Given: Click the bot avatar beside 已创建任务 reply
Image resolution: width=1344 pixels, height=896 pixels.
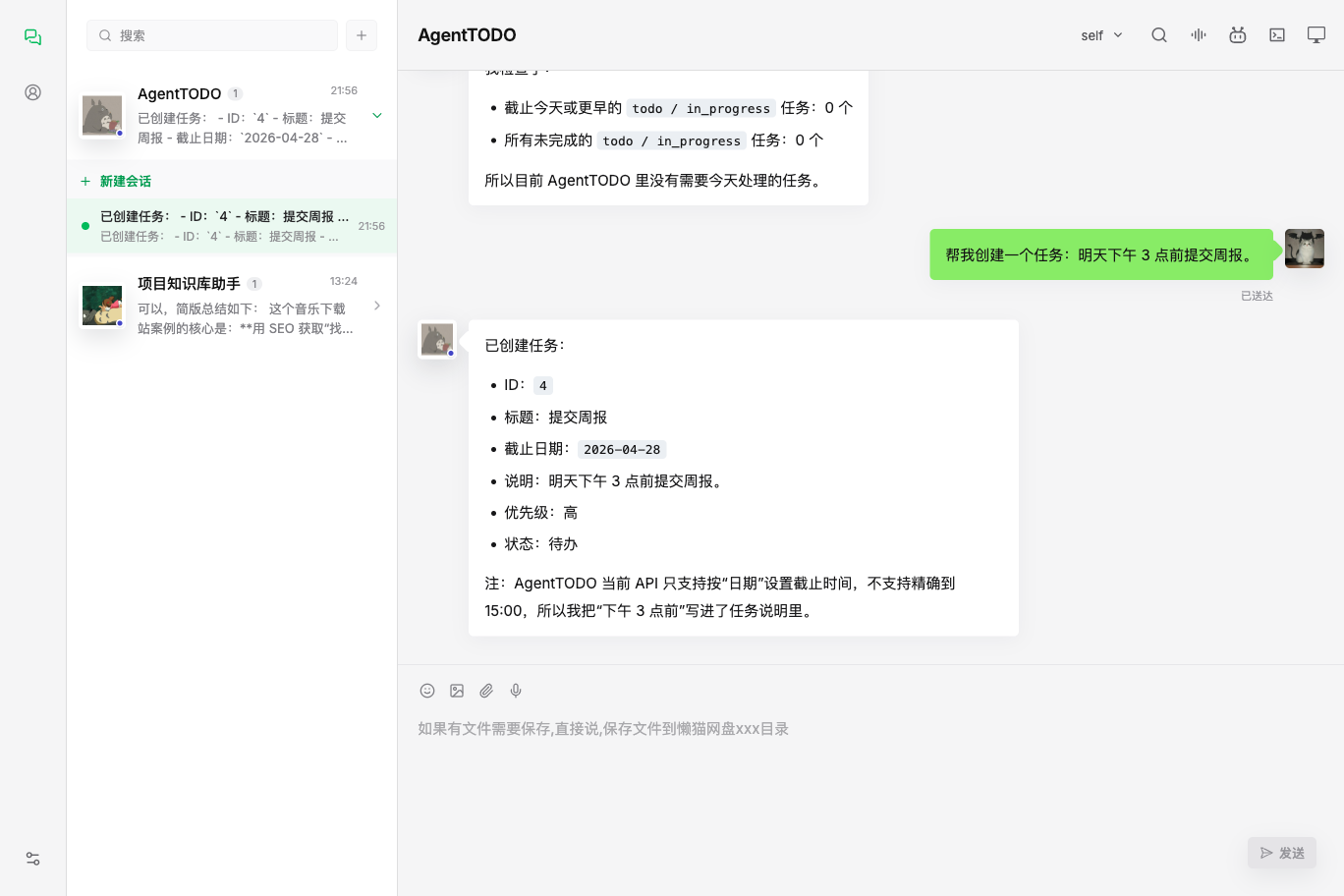Looking at the screenshot, I should click(437, 340).
